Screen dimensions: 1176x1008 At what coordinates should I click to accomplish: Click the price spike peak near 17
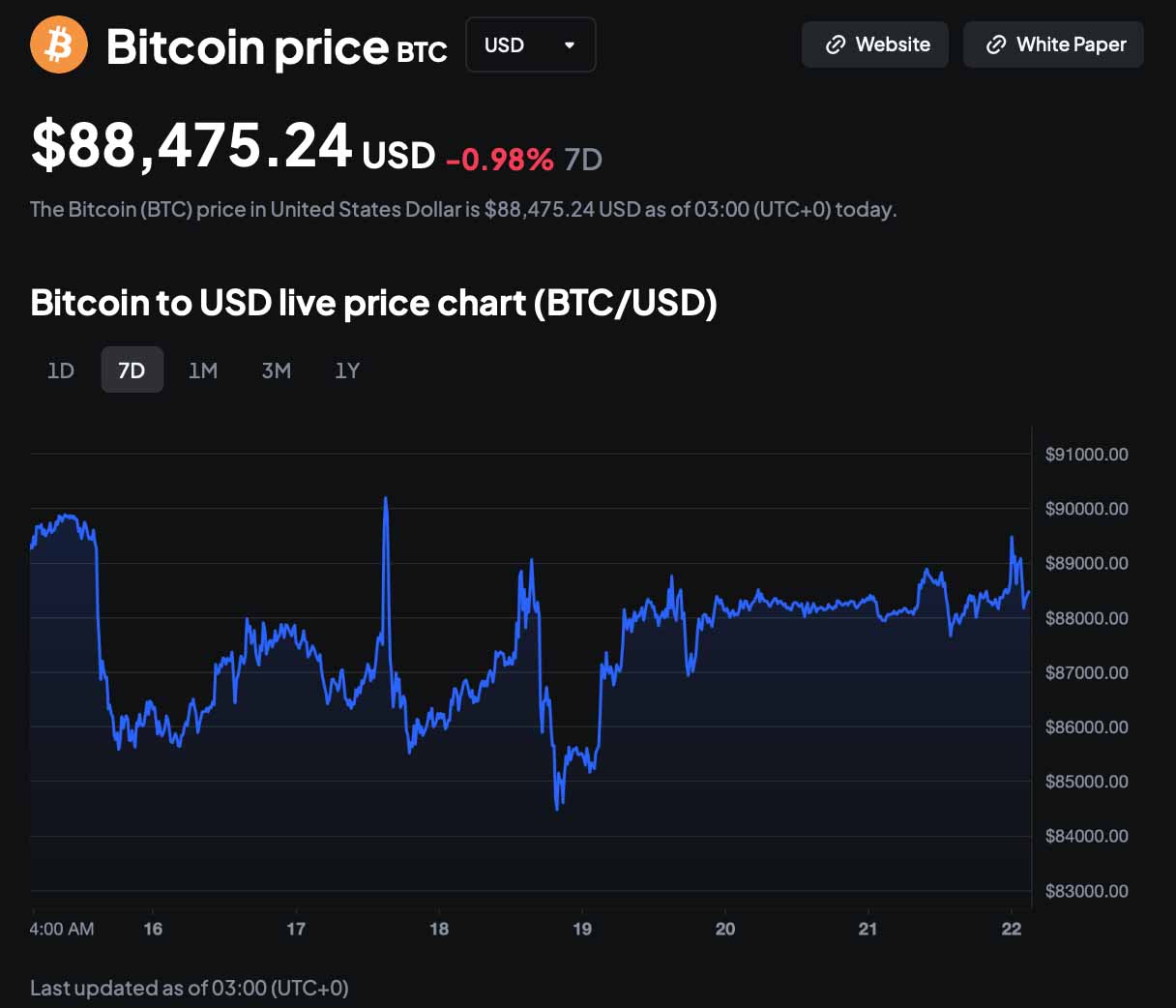click(x=386, y=499)
